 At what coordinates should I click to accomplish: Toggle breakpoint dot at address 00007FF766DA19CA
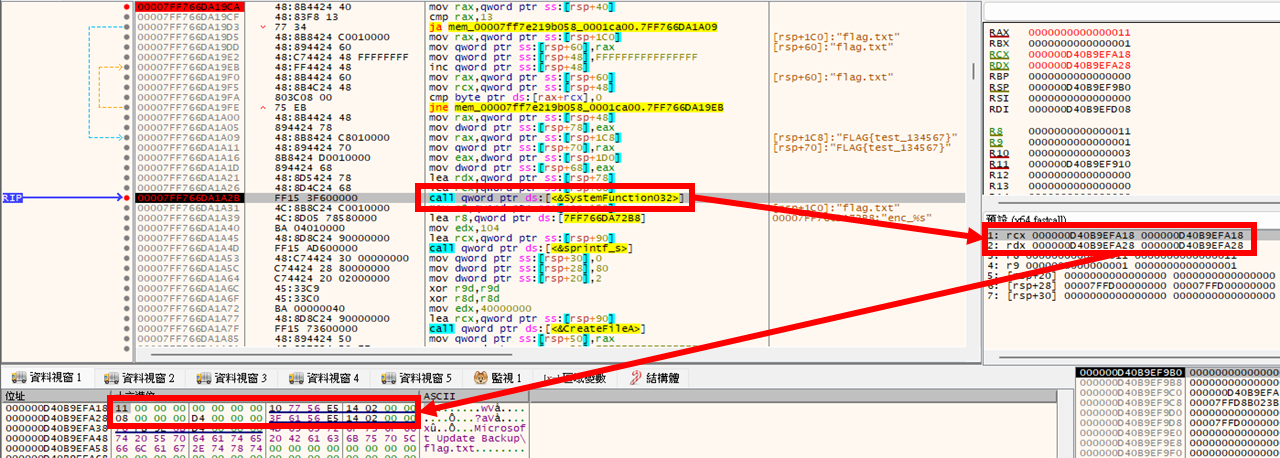125,7
